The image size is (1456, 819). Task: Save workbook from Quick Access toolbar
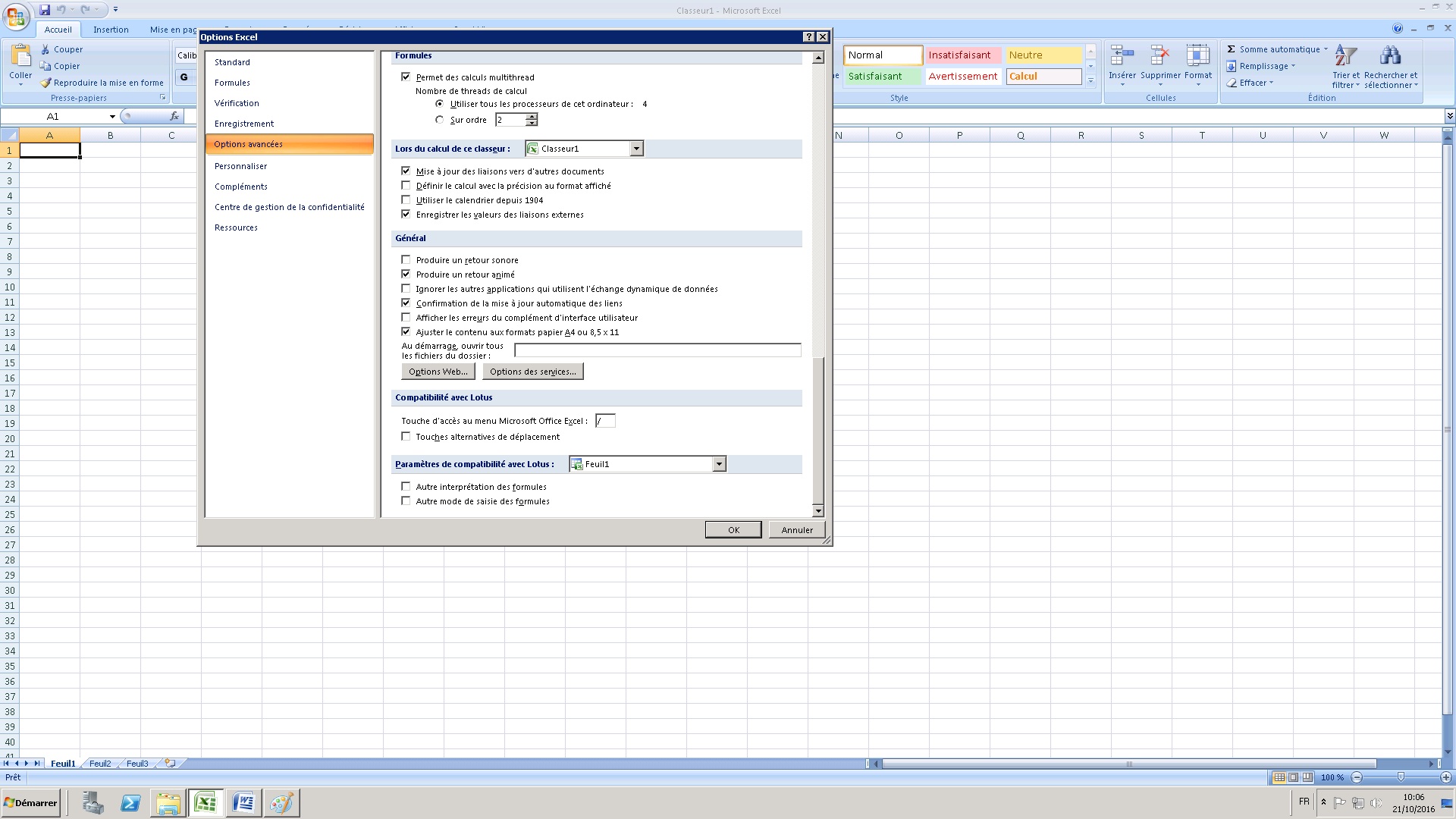coord(45,10)
